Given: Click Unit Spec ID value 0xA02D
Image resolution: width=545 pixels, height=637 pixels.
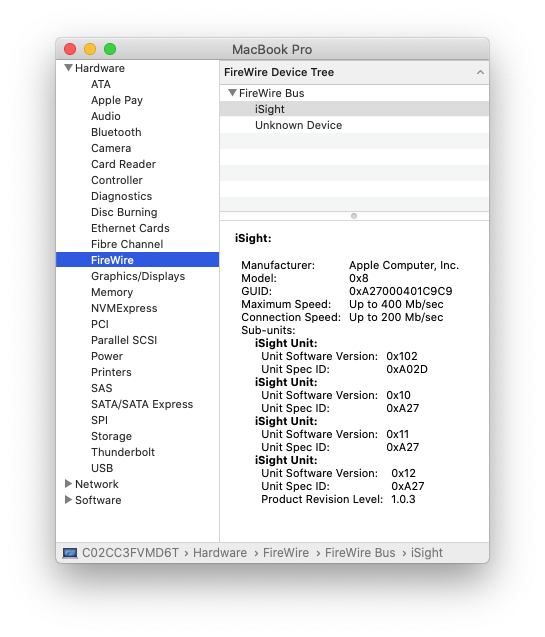Looking at the screenshot, I should click(x=407, y=369).
